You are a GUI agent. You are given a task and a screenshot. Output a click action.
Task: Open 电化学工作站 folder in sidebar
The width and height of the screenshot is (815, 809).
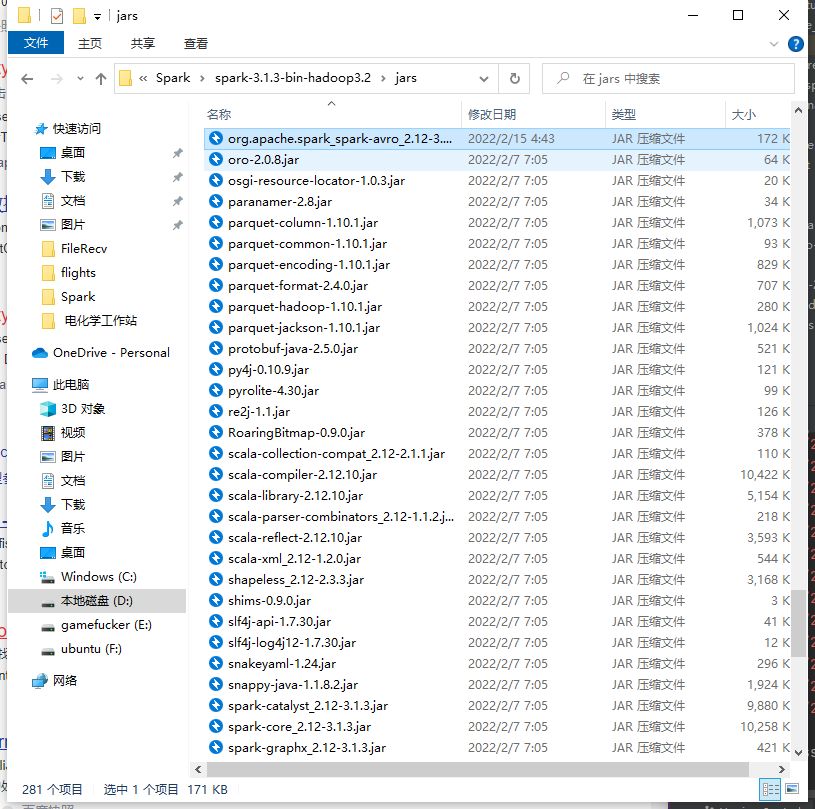click(100, 320)
